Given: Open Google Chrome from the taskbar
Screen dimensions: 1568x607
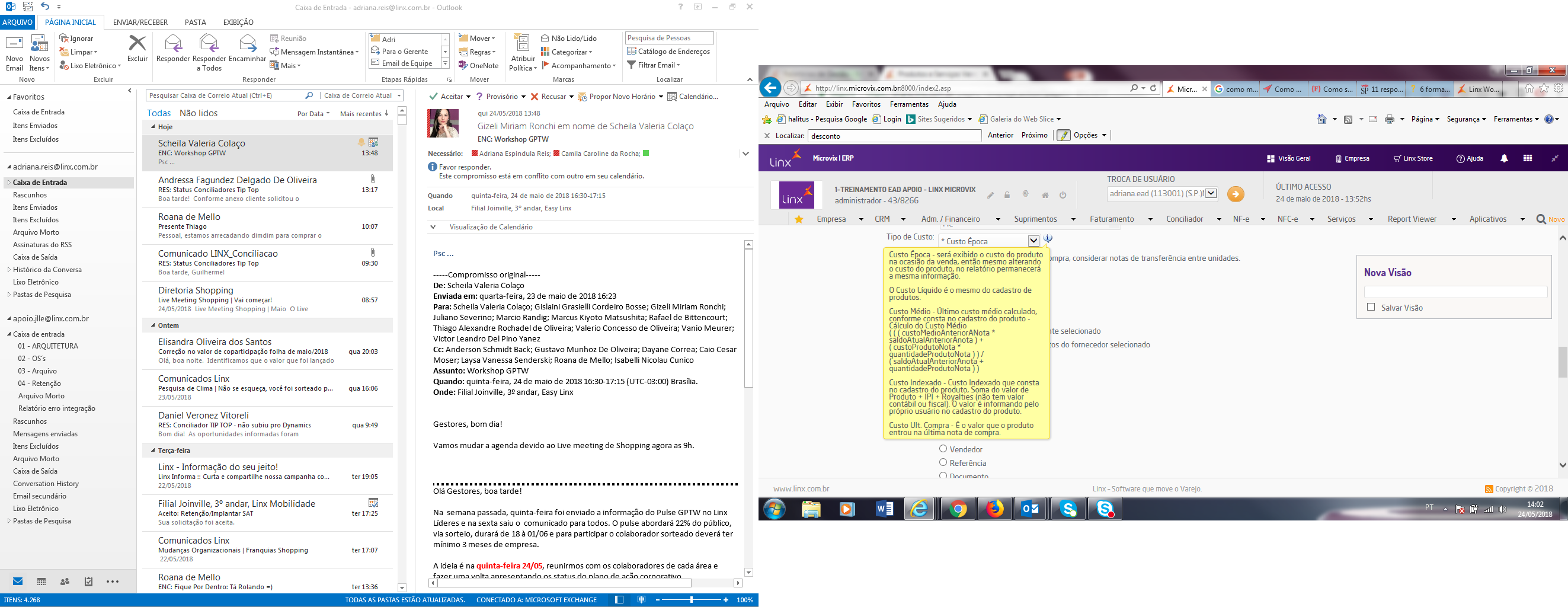Looking at the screenshot, I should tap(958, 509).
